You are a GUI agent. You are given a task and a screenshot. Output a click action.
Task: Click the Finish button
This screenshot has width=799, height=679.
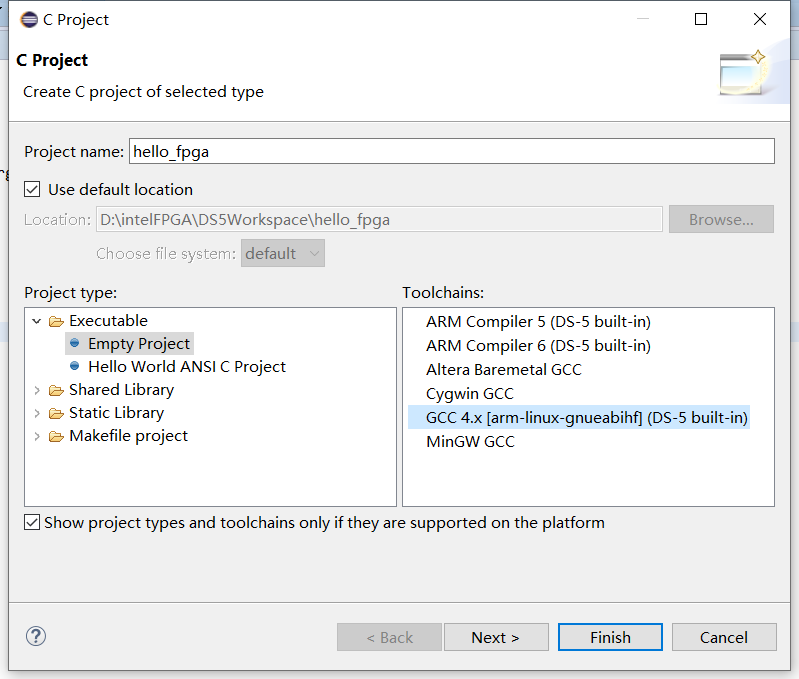coord(610,637)
